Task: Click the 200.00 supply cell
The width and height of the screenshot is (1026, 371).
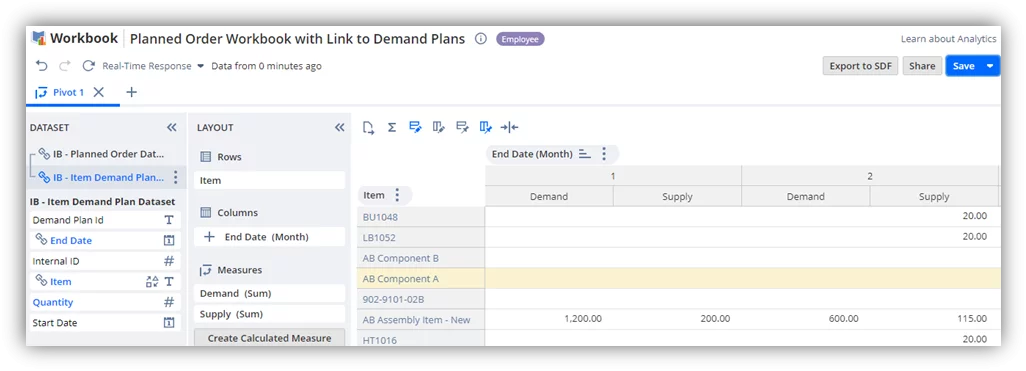Action: (x=677, y=319)
